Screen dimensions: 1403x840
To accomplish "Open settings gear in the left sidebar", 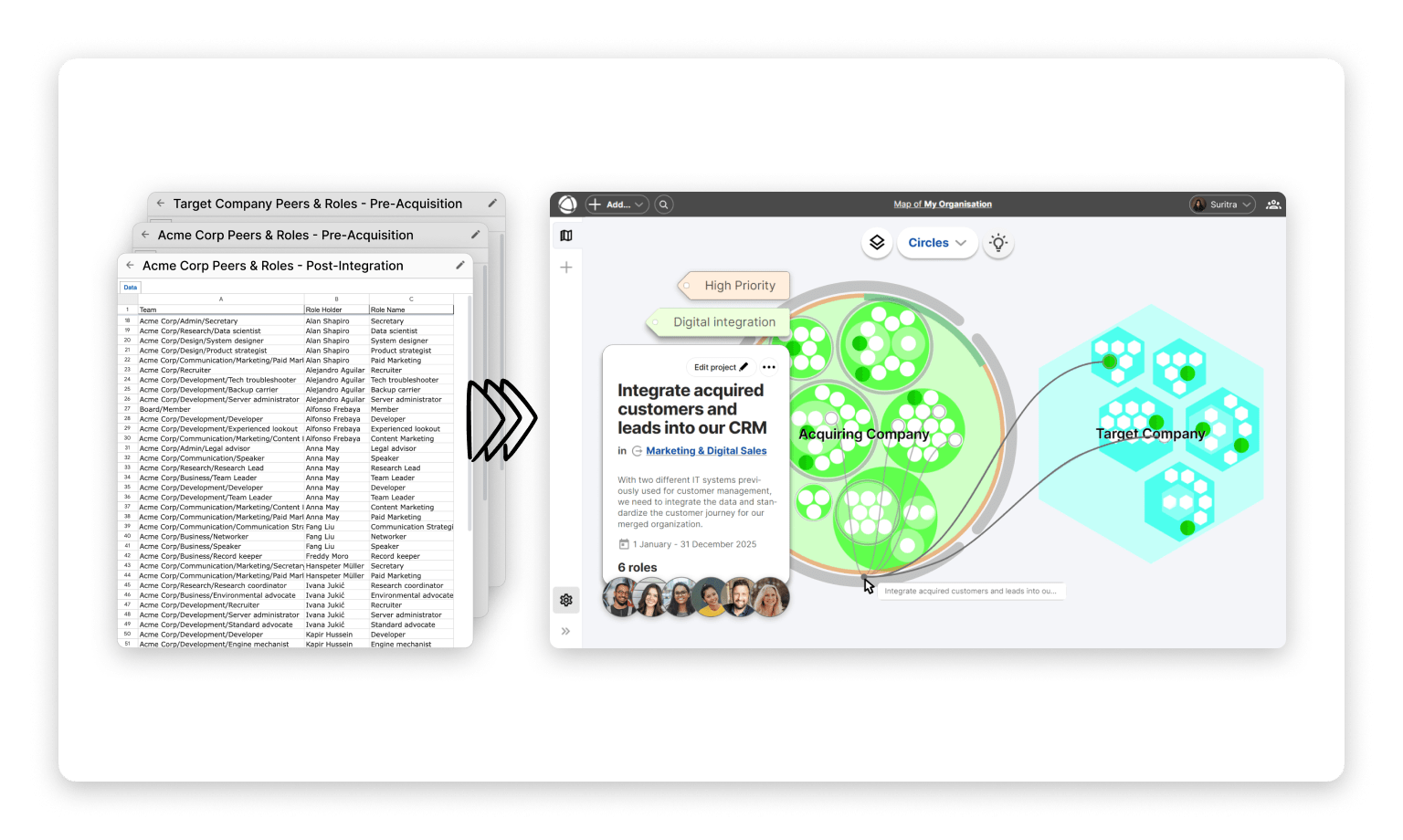I will coord(566,600).
